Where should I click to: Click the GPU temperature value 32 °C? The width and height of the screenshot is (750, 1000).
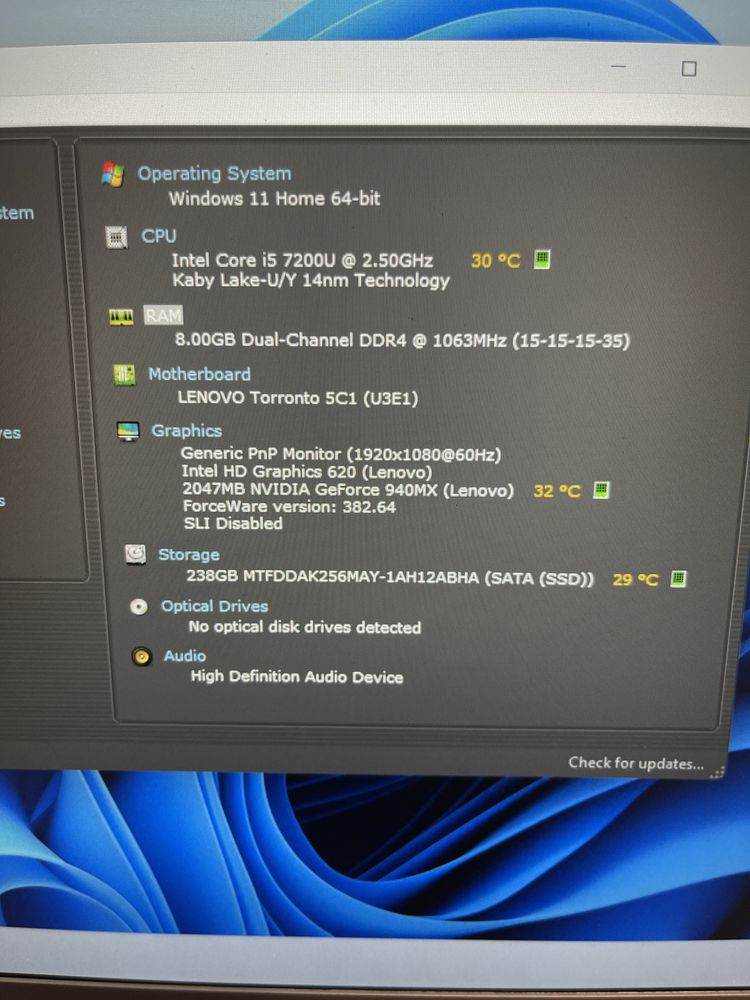click(x=557, y=491)
